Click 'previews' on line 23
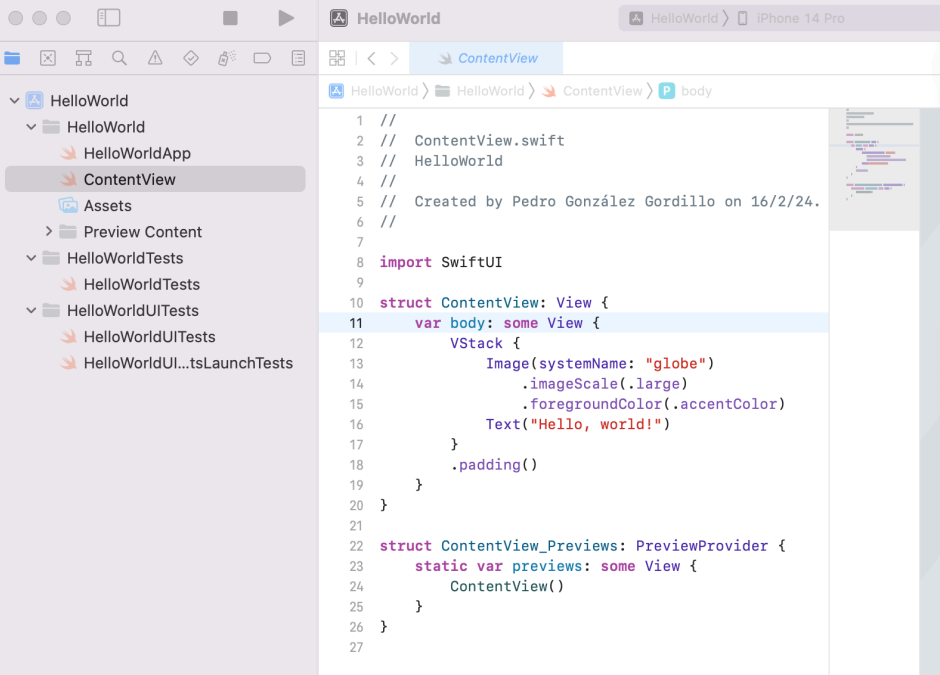Screen dimensions: 940x675 pyautogui.click(x=547, y=566)
